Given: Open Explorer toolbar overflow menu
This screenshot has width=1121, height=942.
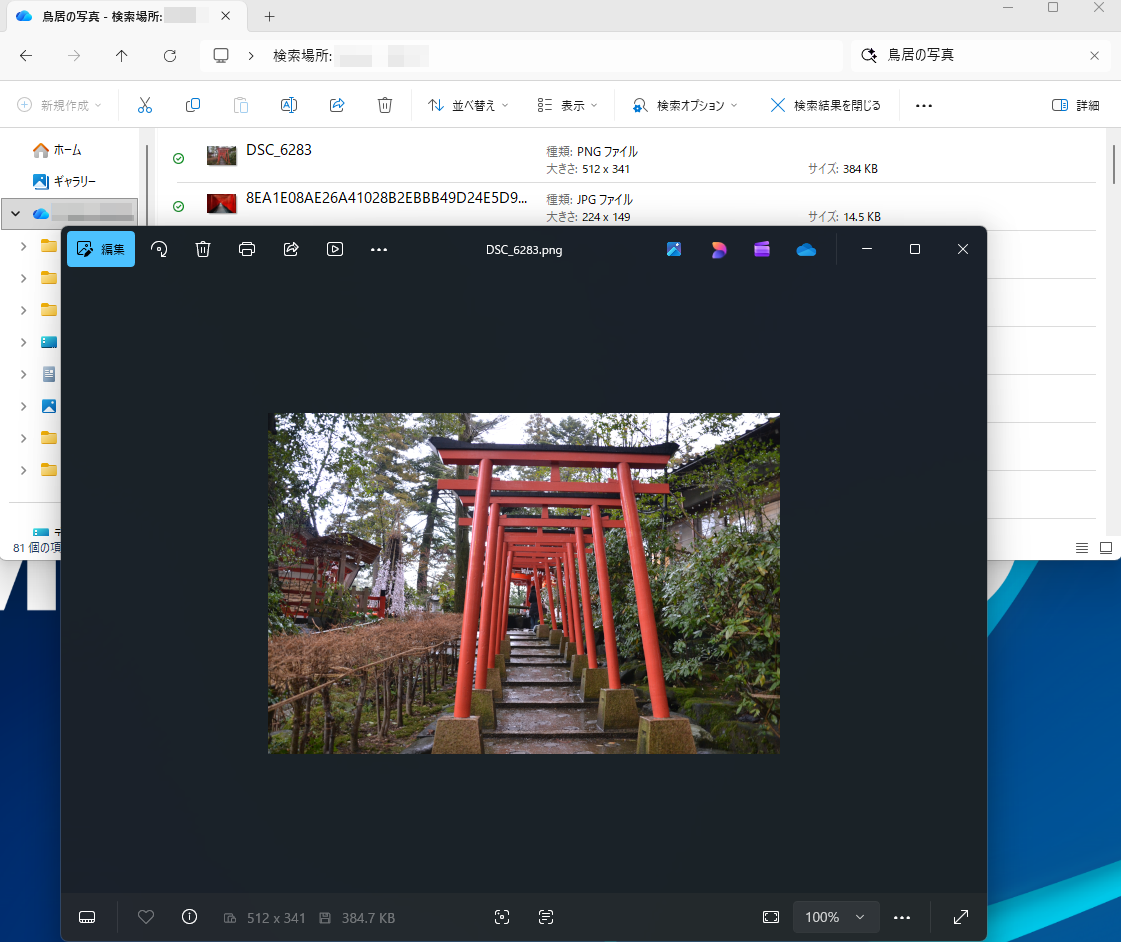Looking at the screenshot, I should tap(924, 106).
